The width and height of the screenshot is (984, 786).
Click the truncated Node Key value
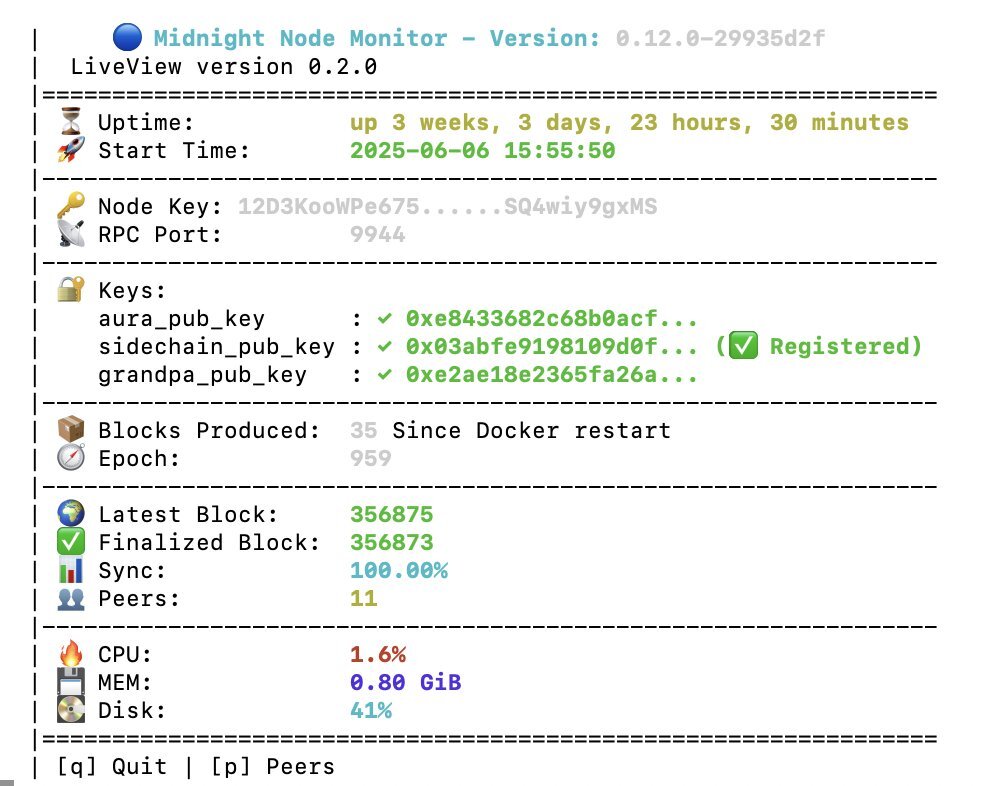[x=447, y=207]
